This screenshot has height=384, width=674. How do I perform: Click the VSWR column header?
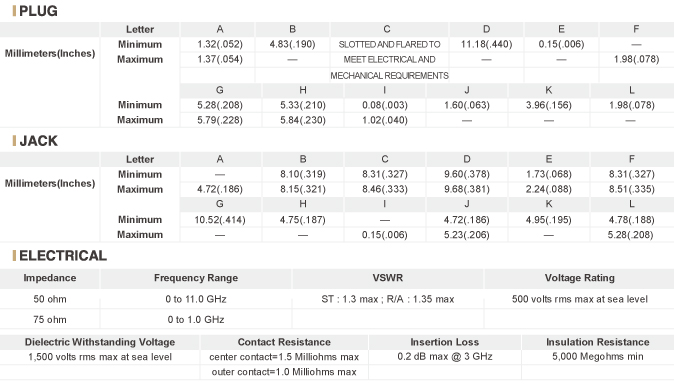coord(388,278)
